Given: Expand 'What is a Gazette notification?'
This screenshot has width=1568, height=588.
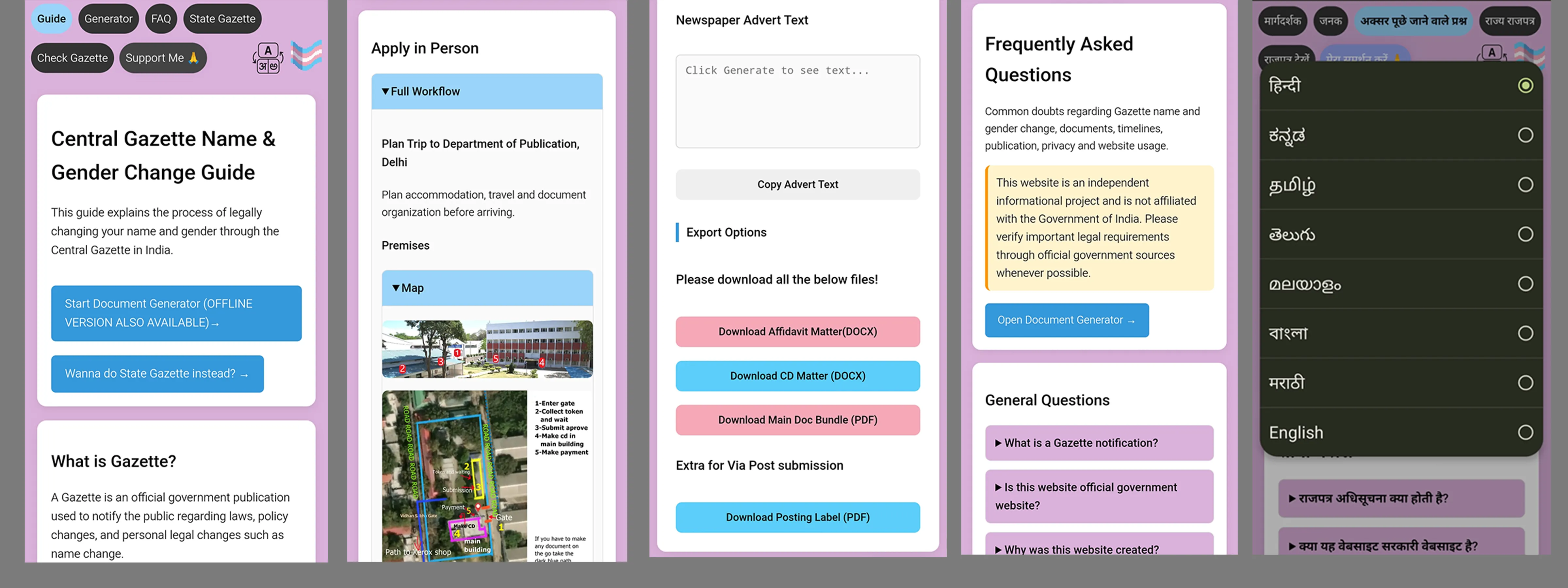Looking at the screenshot, I should (1099, 443).
